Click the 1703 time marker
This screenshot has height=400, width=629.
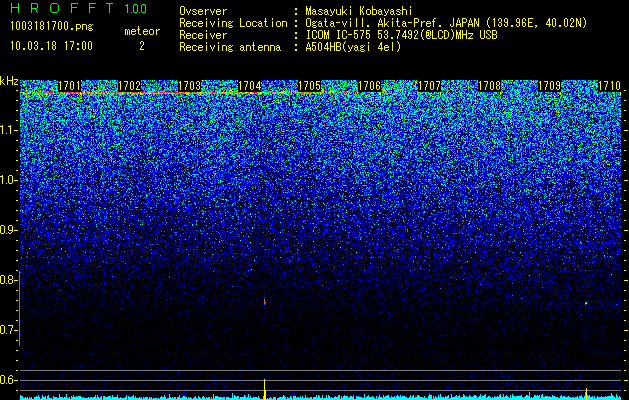[x=189, y=86]
